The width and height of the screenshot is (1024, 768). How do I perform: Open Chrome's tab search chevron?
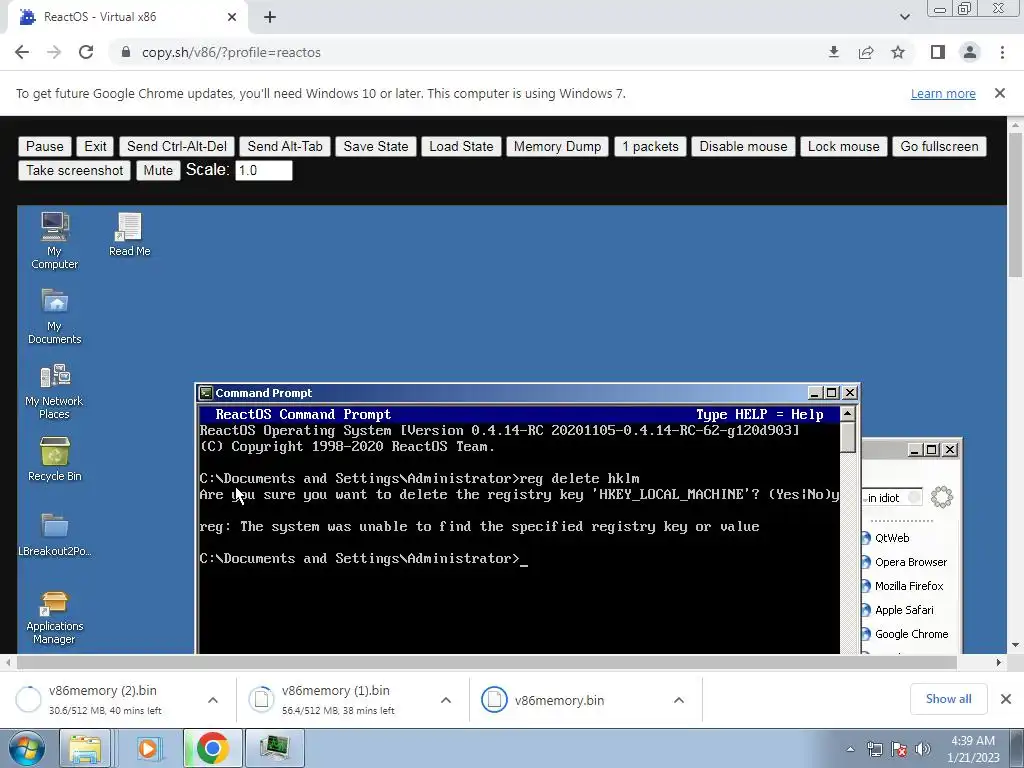pos(904,17)
